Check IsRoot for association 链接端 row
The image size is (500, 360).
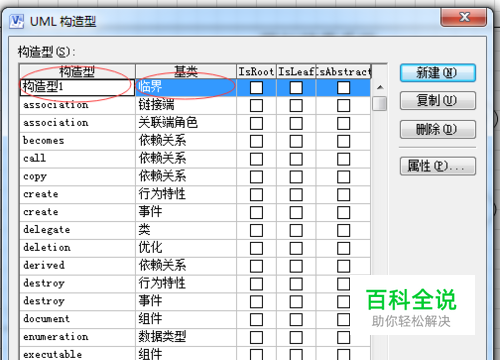(256, 105)
